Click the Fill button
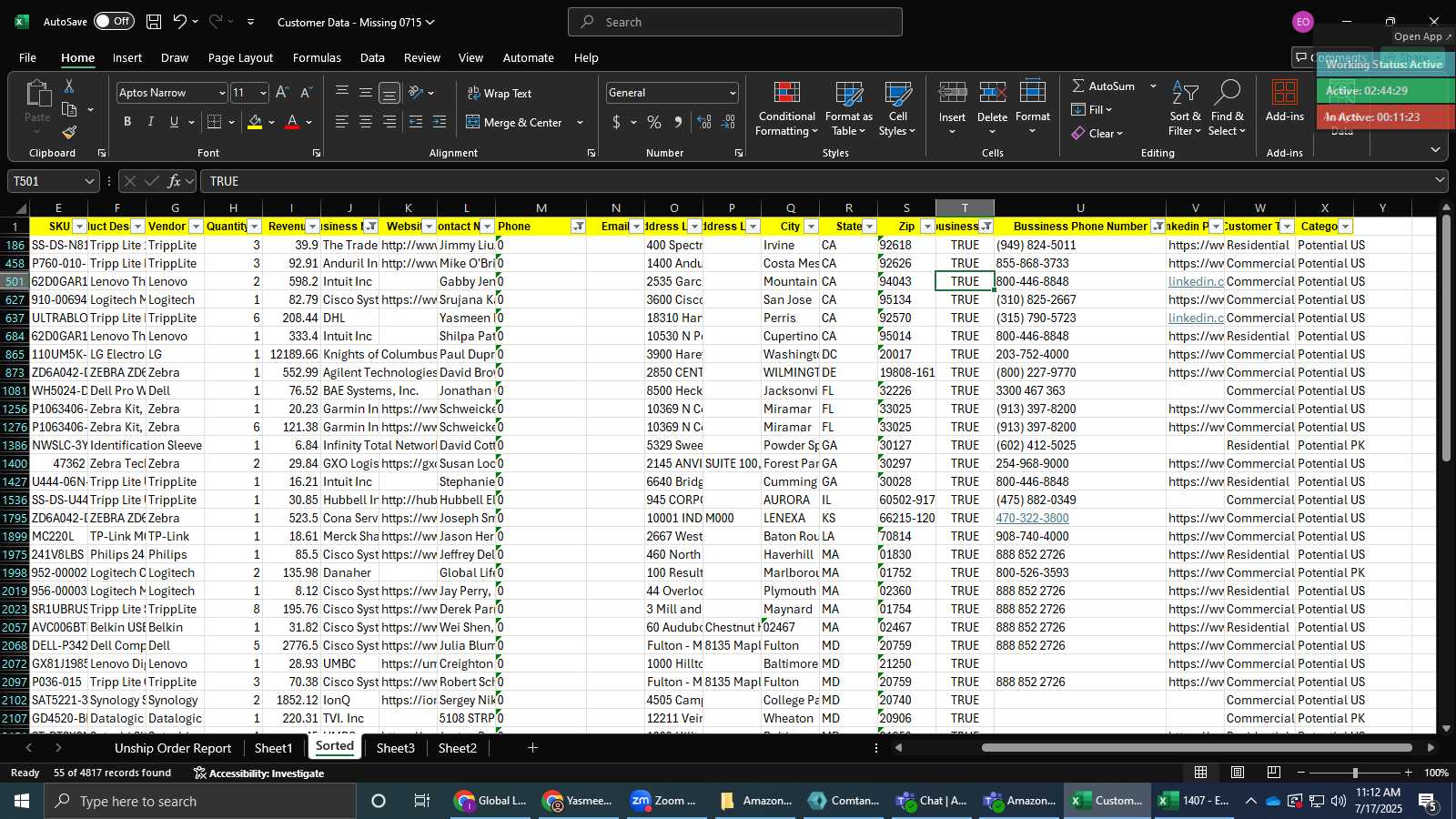 [x=1092, y=109]
